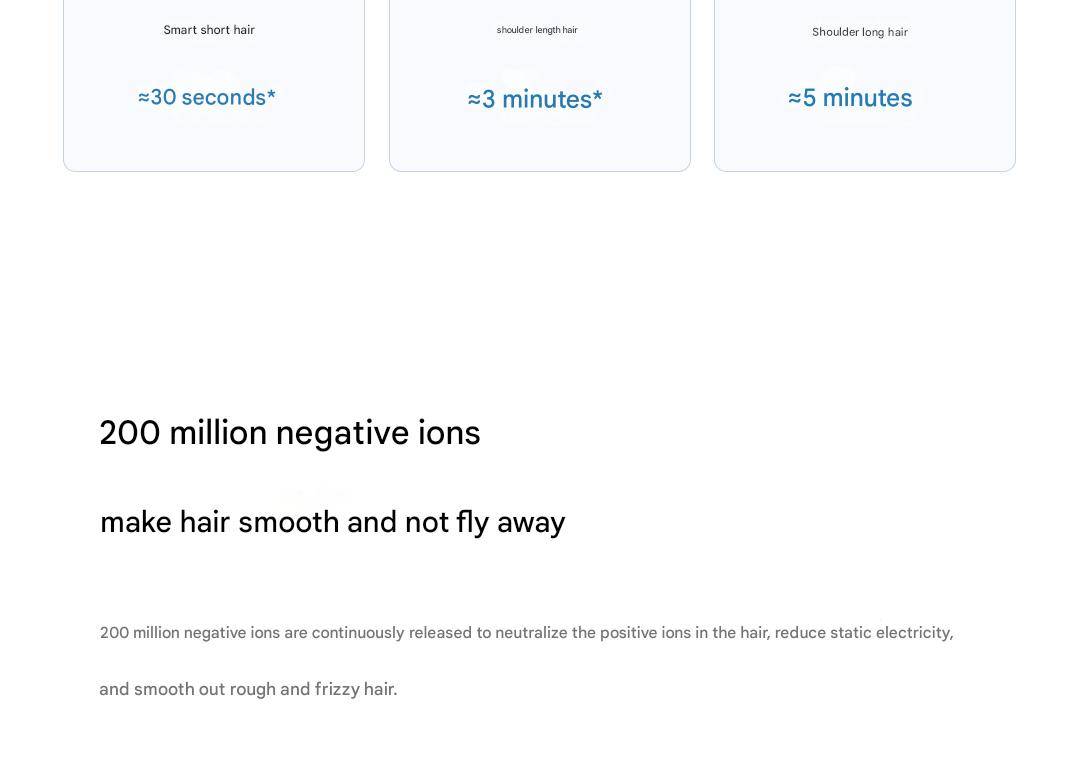Click the "make hair smooth and not fly away" subheading
This screenshot has width=1080, height=758.
[x=333, y=523]
